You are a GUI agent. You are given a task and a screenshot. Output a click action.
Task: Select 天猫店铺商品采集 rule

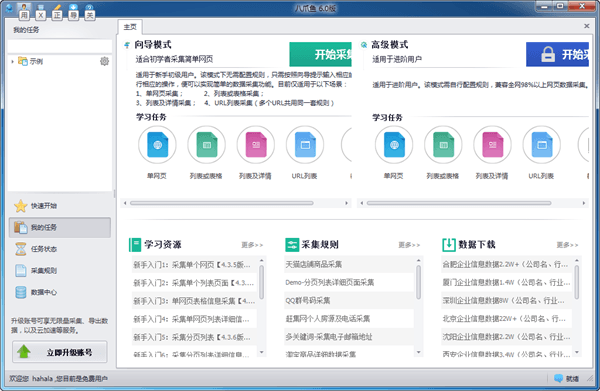pos(349,264)
